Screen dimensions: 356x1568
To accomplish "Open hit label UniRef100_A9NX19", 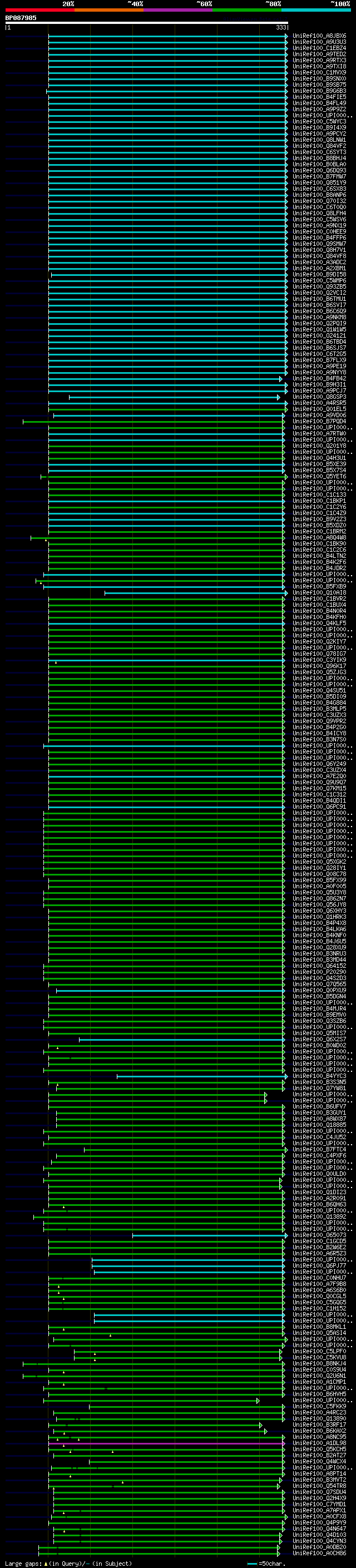I will (x=319, y=226).
